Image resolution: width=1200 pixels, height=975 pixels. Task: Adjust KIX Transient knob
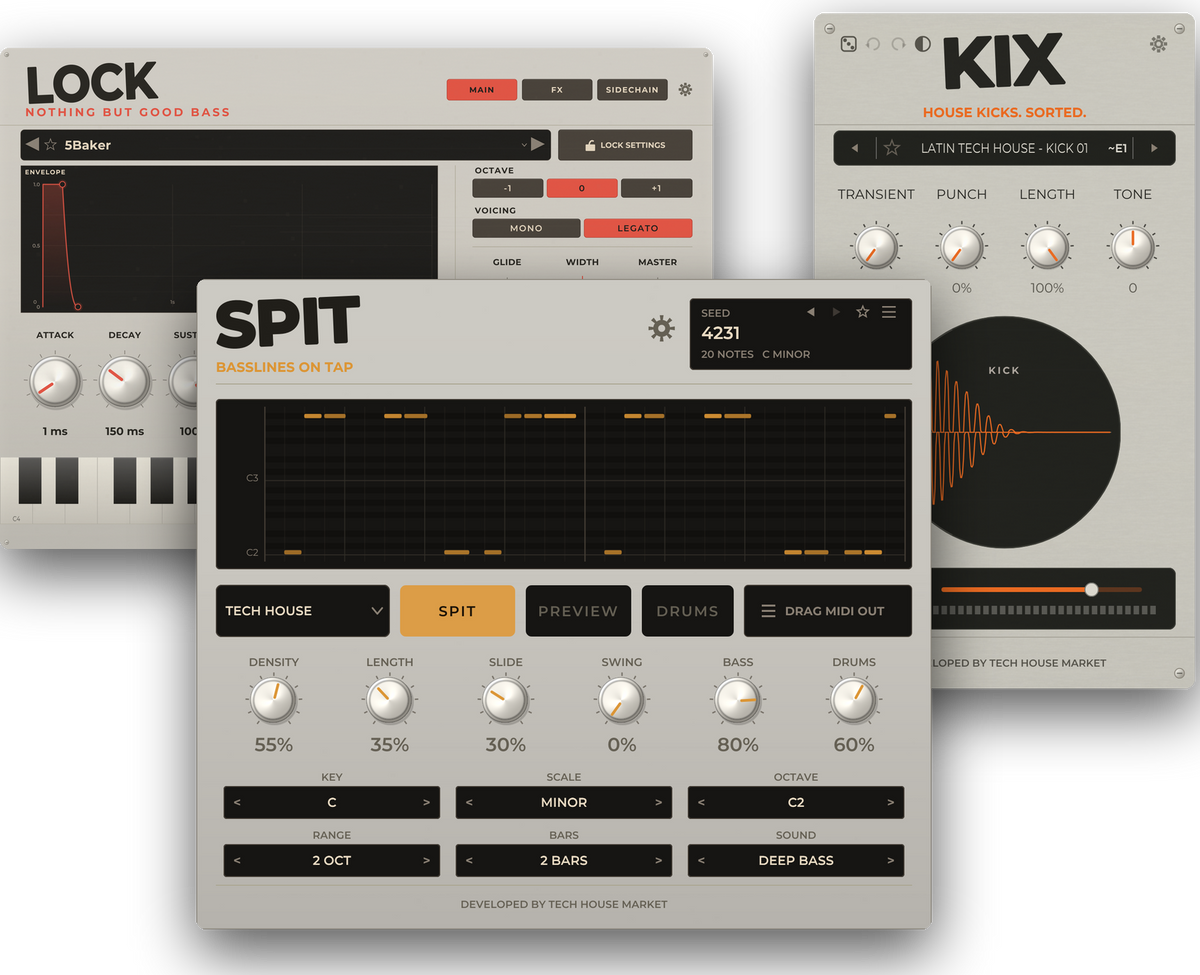(x=876, y=247)
